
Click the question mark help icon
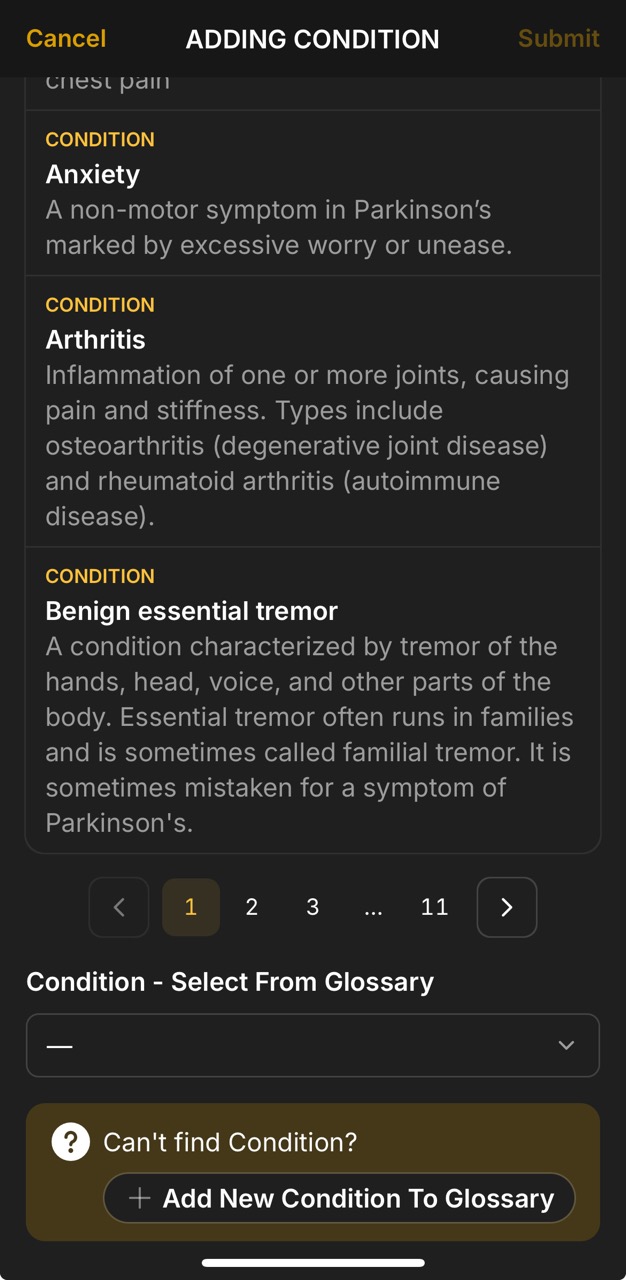(x=70, y=1141)
